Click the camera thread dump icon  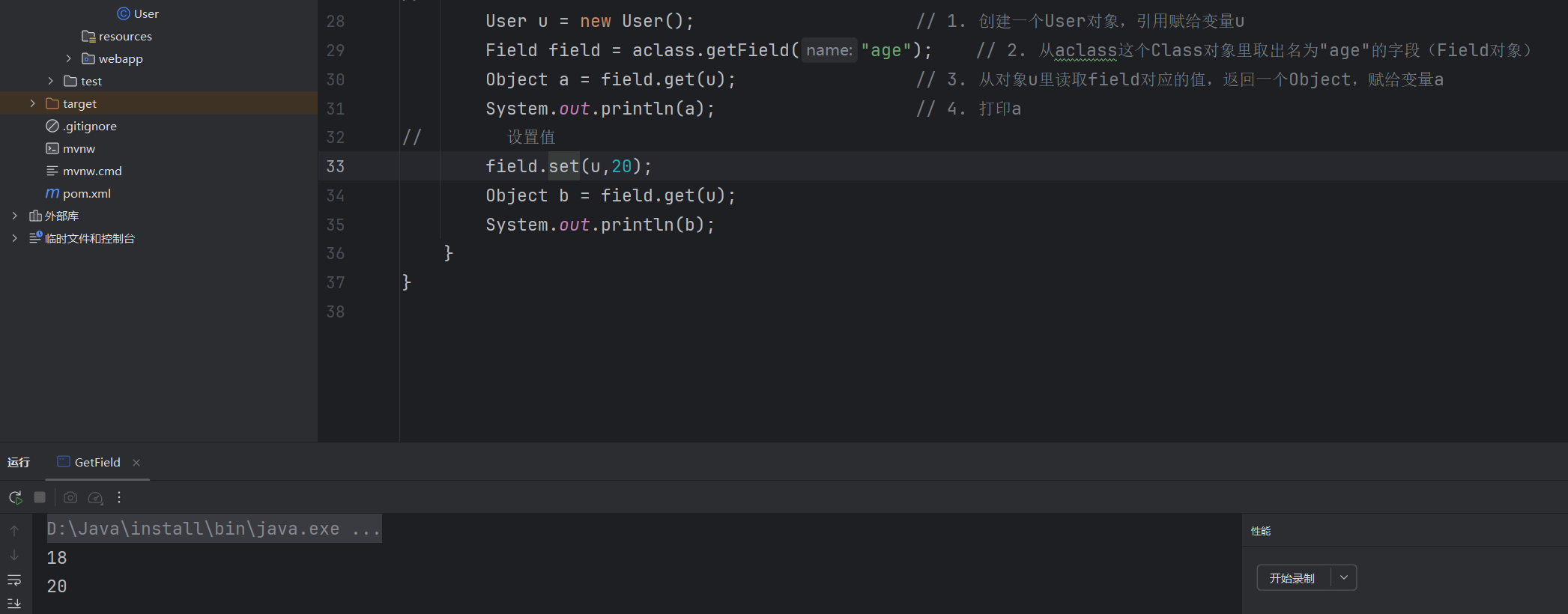(70, 497)
